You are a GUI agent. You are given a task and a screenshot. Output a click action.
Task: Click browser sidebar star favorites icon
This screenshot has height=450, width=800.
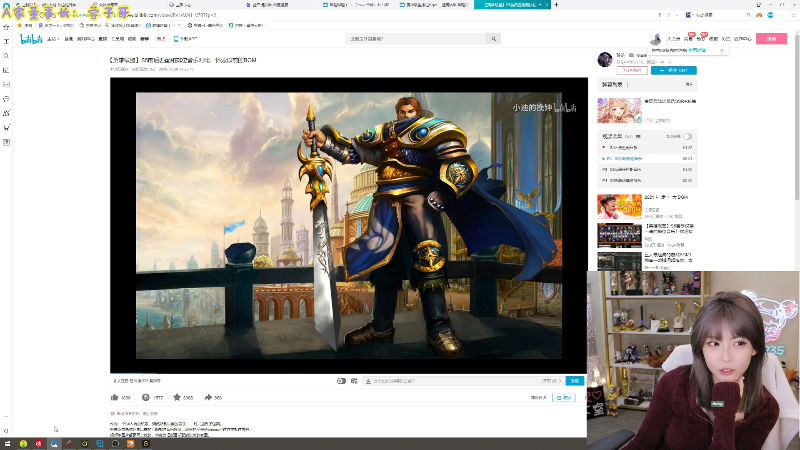[6, 27]
